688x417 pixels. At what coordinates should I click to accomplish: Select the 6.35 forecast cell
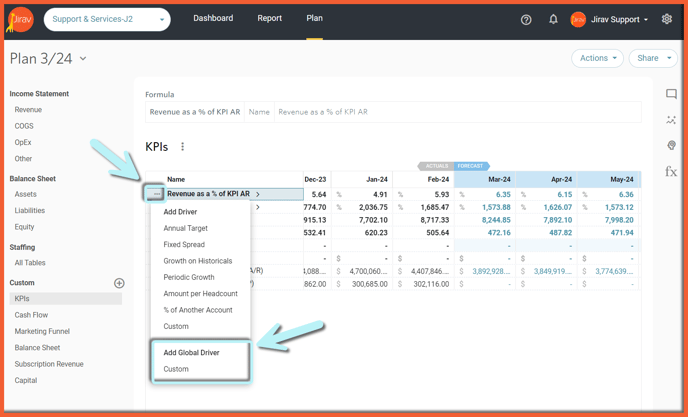[485, 194]
